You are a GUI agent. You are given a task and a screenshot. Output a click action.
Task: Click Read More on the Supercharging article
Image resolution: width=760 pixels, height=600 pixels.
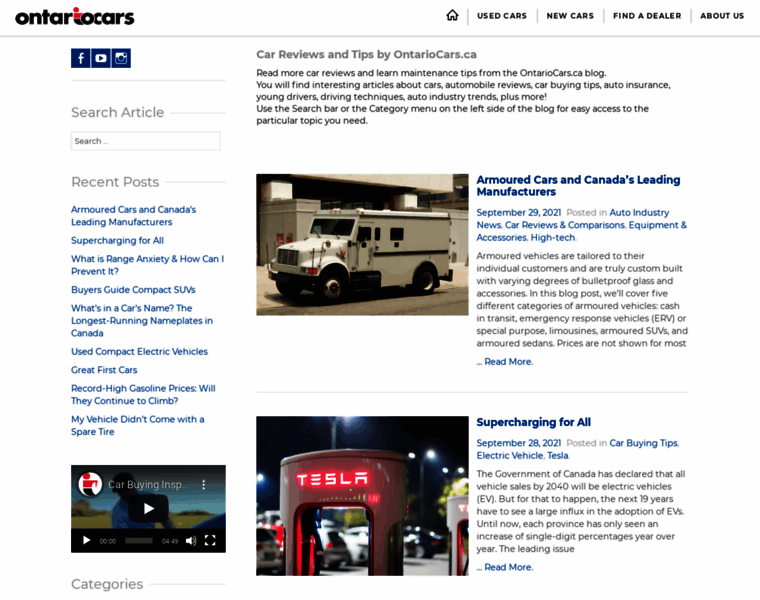point(508,567)
